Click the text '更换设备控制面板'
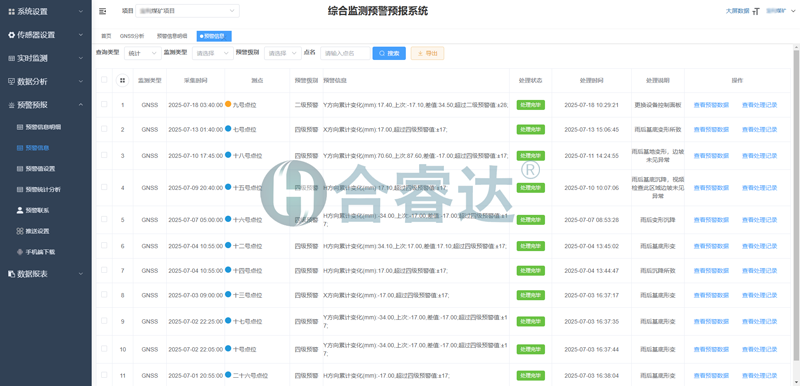The width and height of the screenshot is (800, 386). pos(658,105)
